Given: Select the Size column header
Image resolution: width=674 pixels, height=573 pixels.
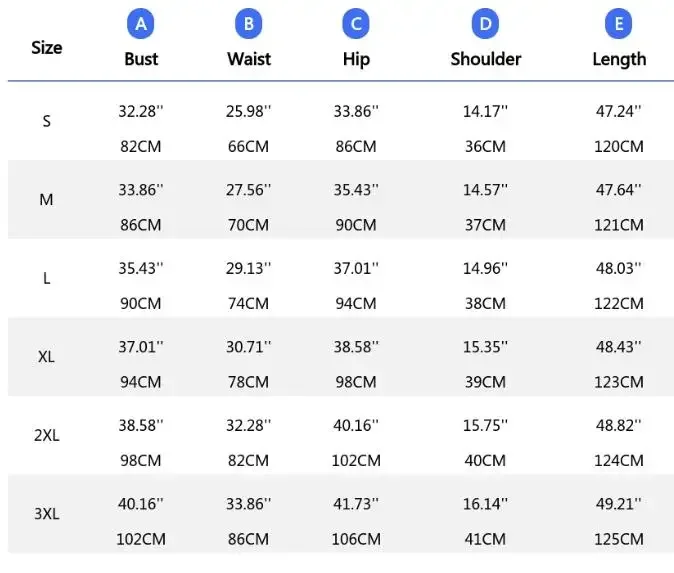Looking at the screenshot, I should [46, 47].
